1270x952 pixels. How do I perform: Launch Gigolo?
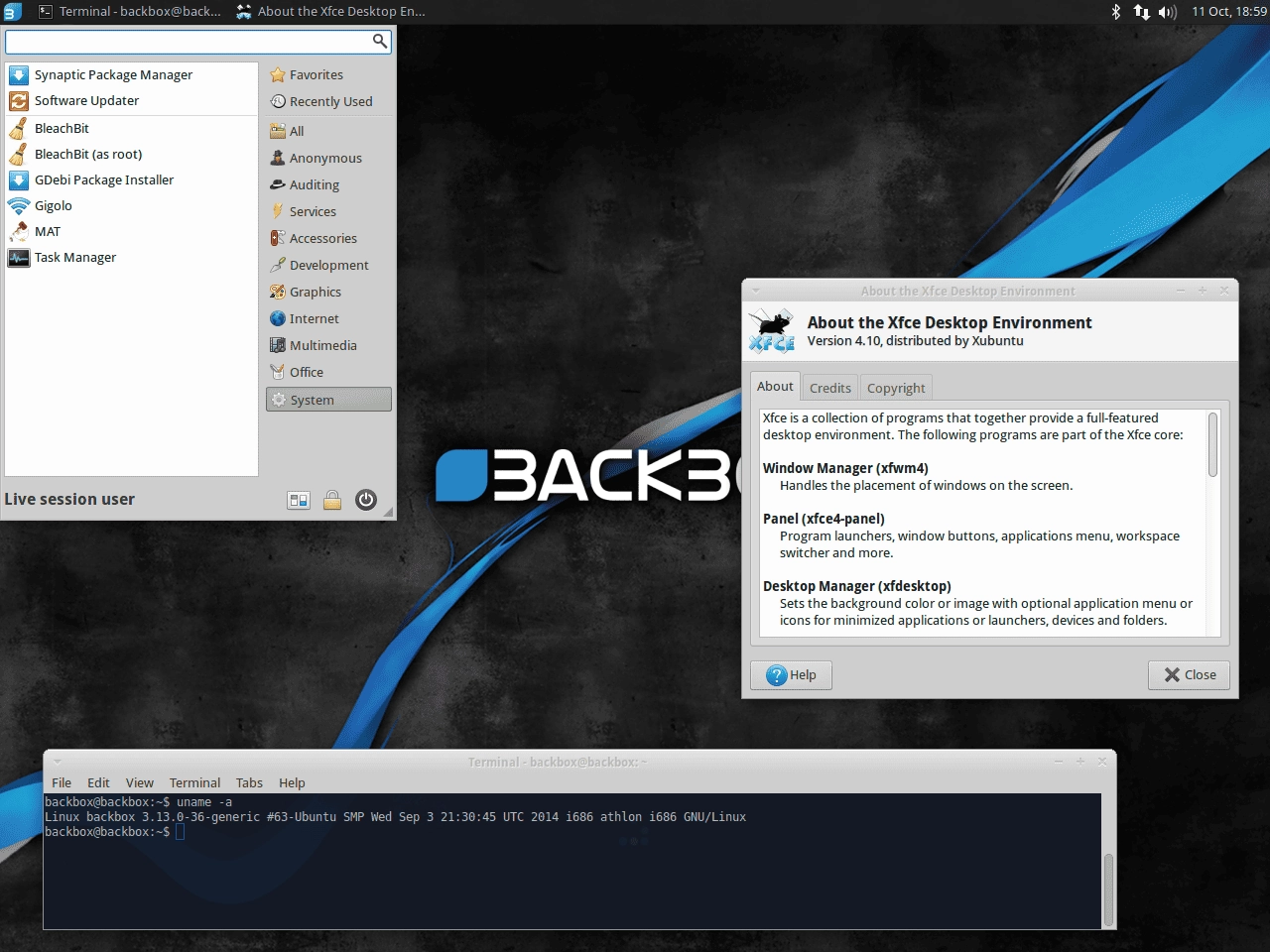click(x=131, y=205)
